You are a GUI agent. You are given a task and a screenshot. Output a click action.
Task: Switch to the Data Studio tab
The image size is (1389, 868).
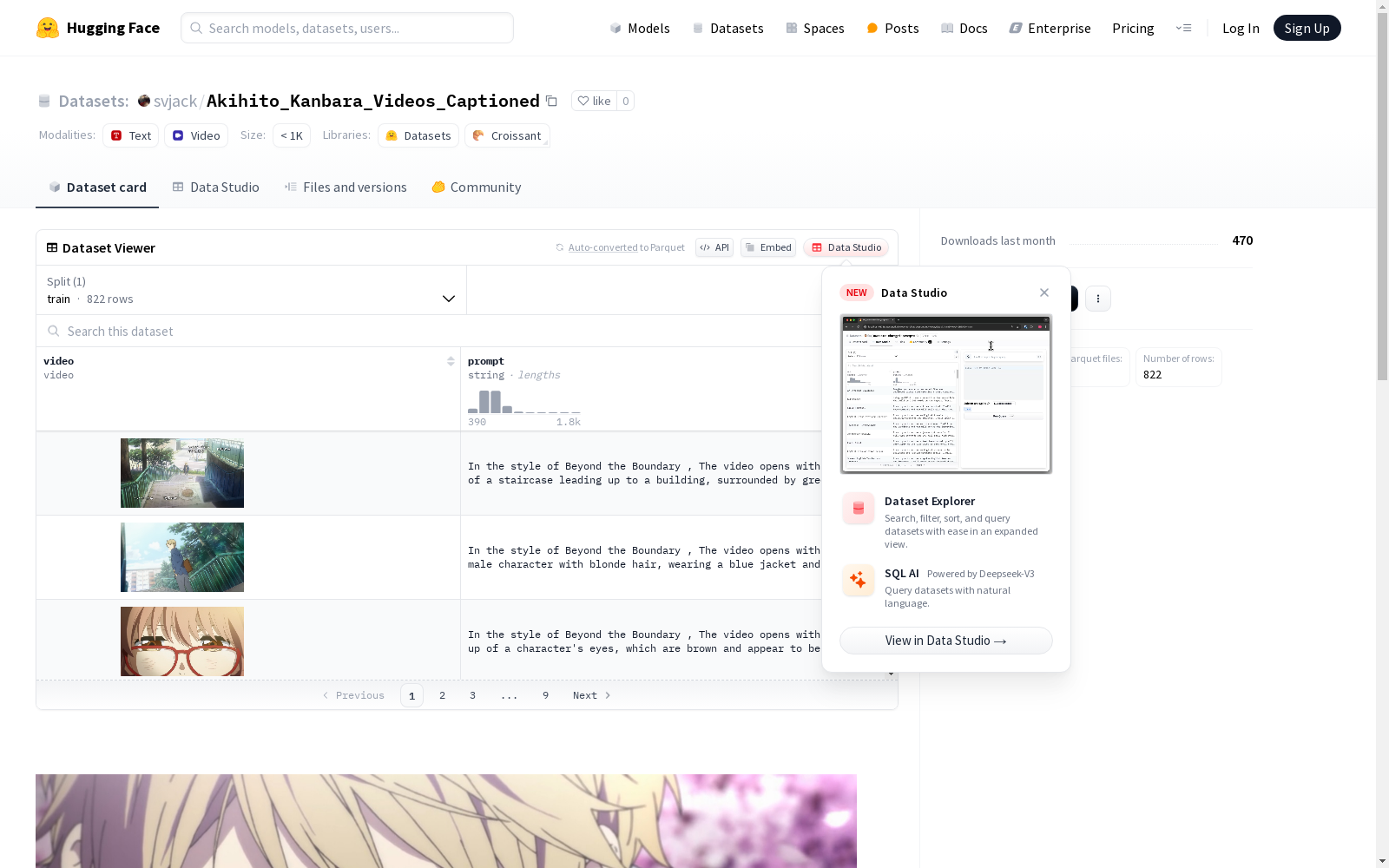pos(215,187)
